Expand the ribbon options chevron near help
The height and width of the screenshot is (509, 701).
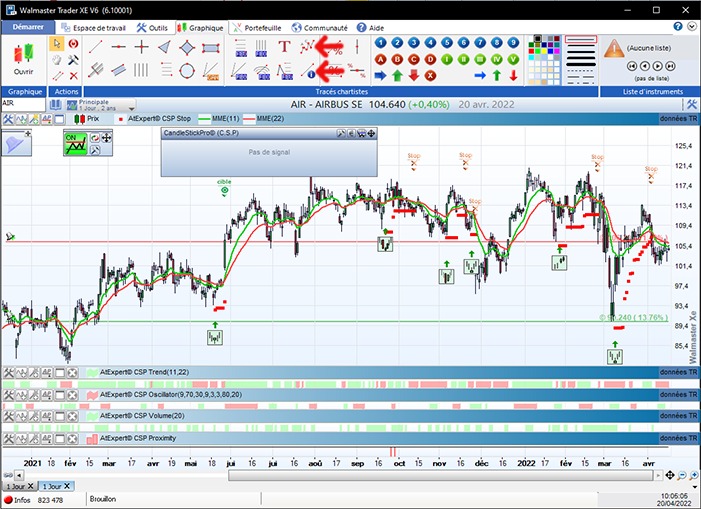point(692,26)
